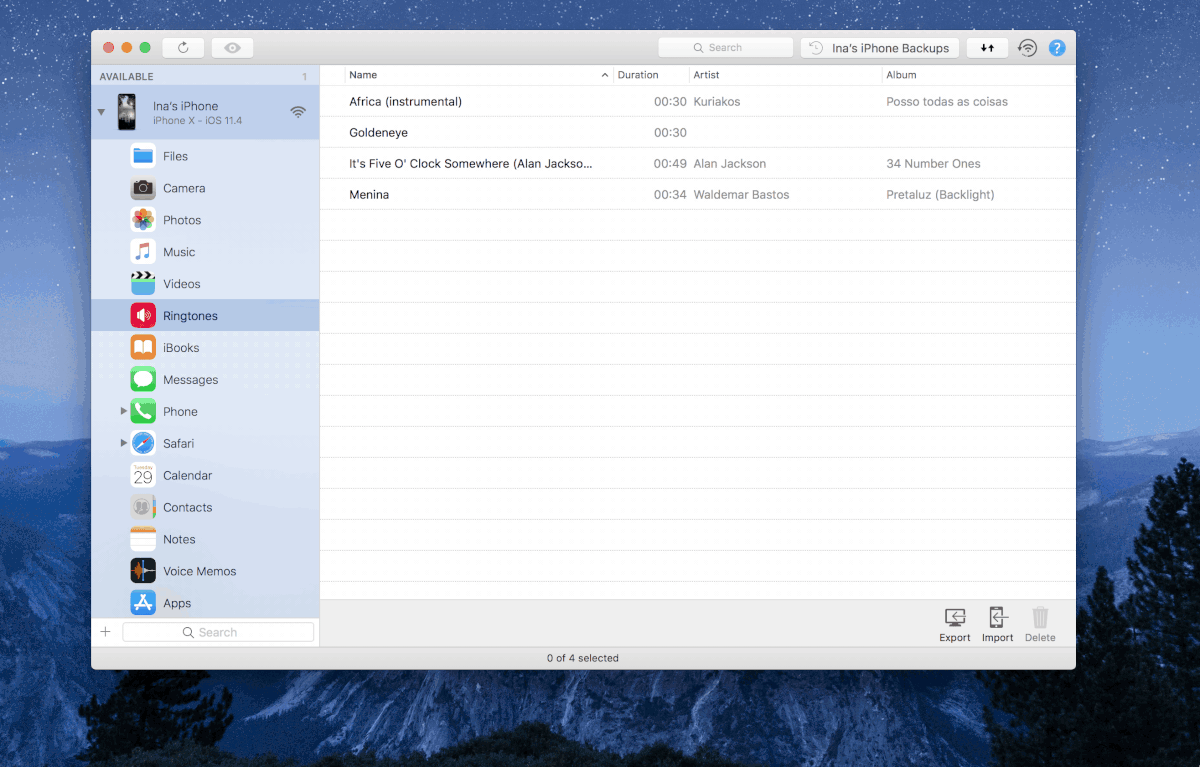1200x767 pixels.
Task: Click the Waldemar Bastos artist cell
Action: point(741,195)
